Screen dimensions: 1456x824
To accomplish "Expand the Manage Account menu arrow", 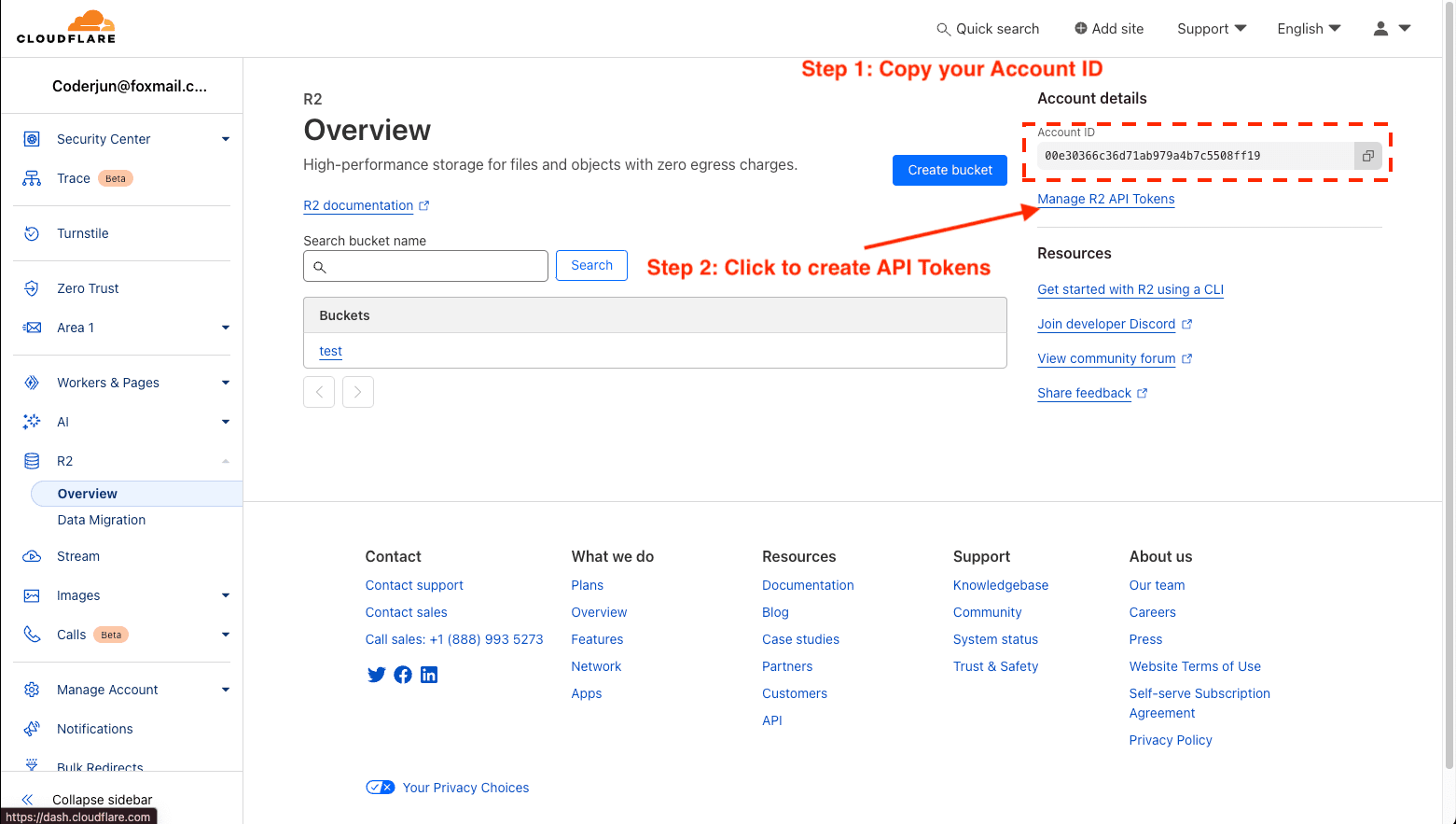I will 226,690.
